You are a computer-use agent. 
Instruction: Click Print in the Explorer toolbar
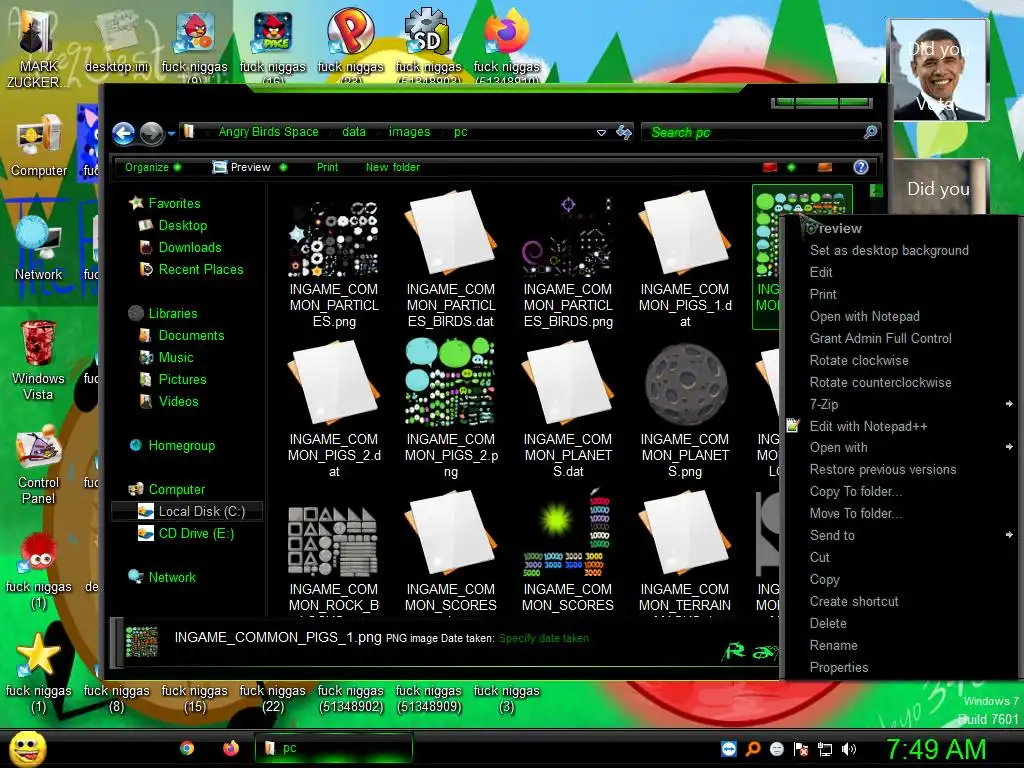[x=327, y=167]
